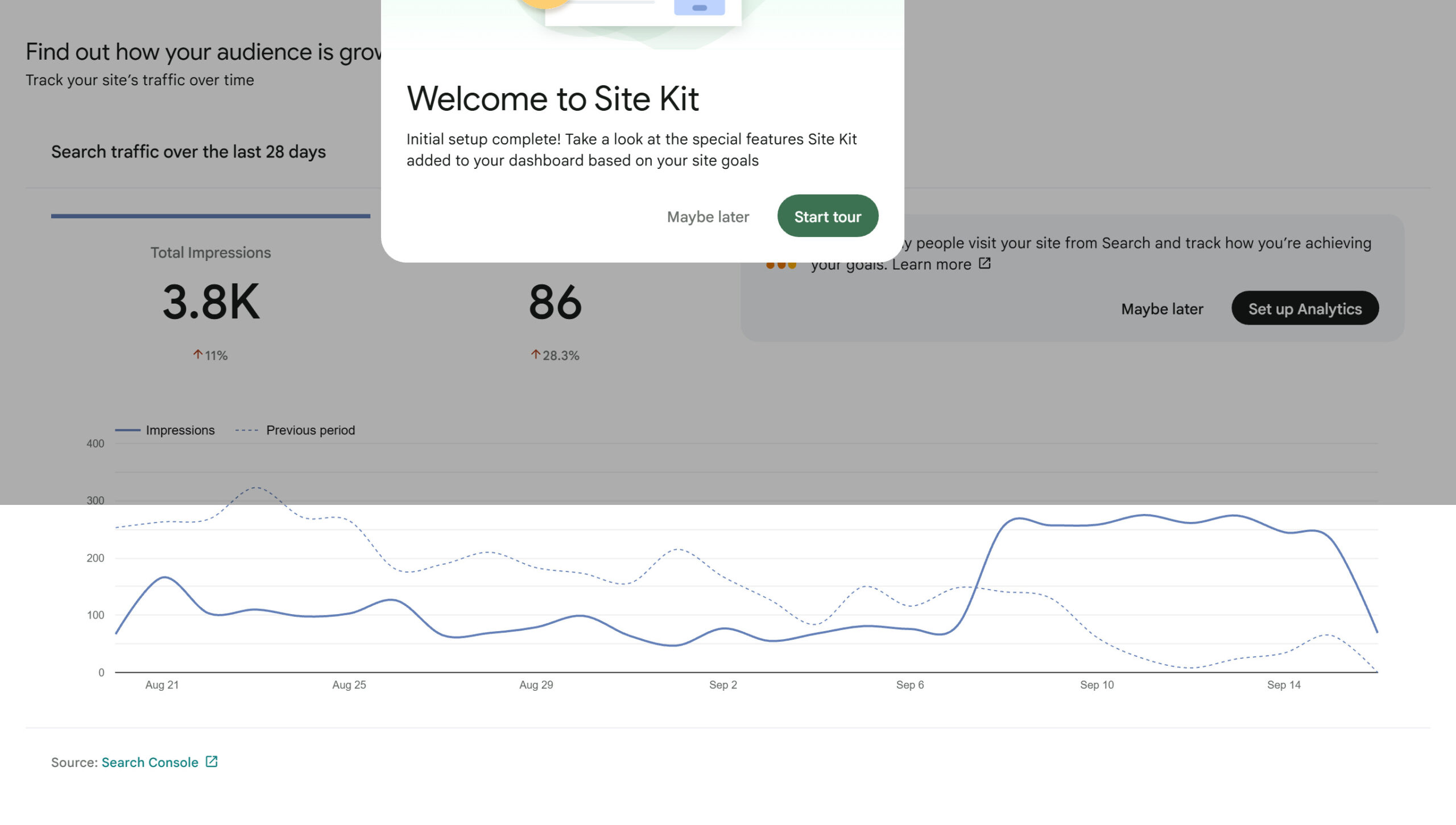Click the 11% increase indicator
Screen dimensions: 1456x825
210,355
